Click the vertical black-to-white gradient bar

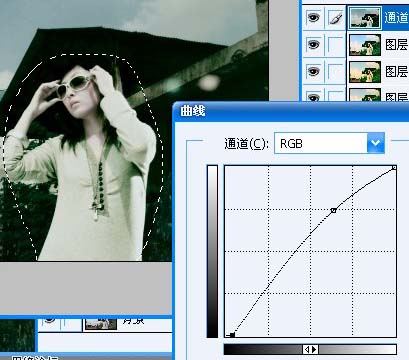click(212, 251)
